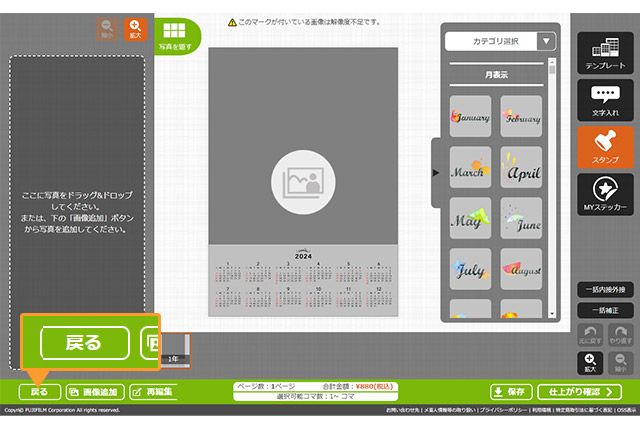Click the 保存 save button
The height and width of the screenshot is (427, 640).
(x=510, y=392)
